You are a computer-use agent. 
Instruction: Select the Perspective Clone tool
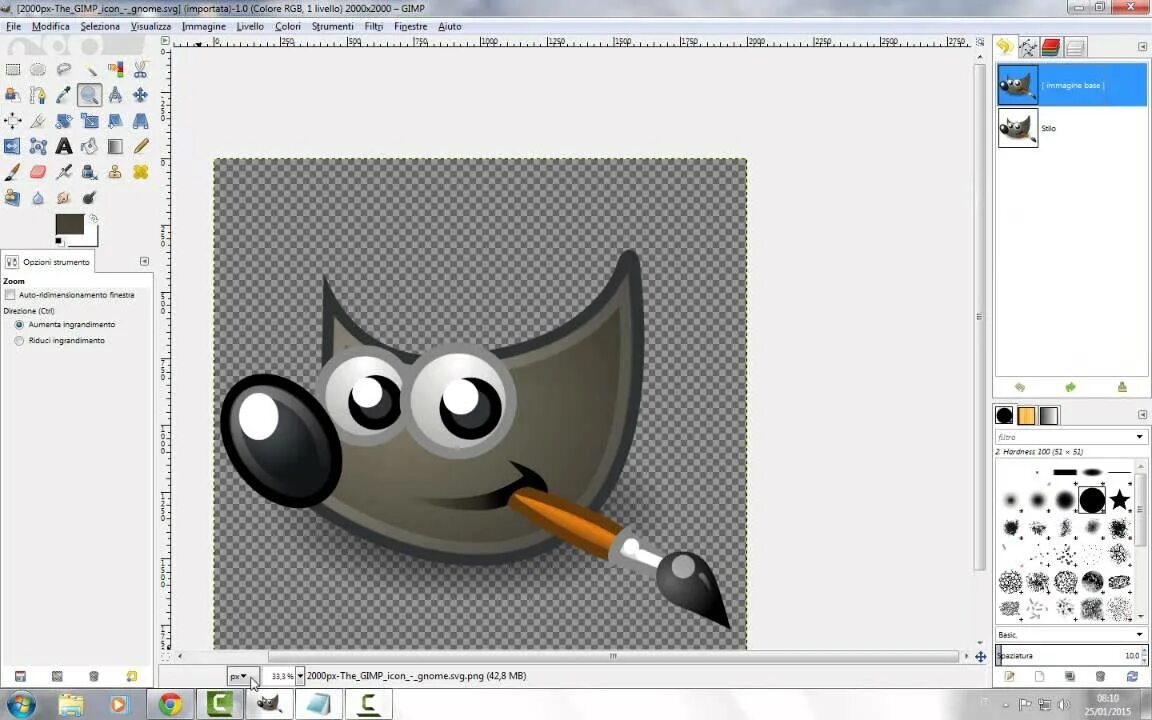point(12,197)
